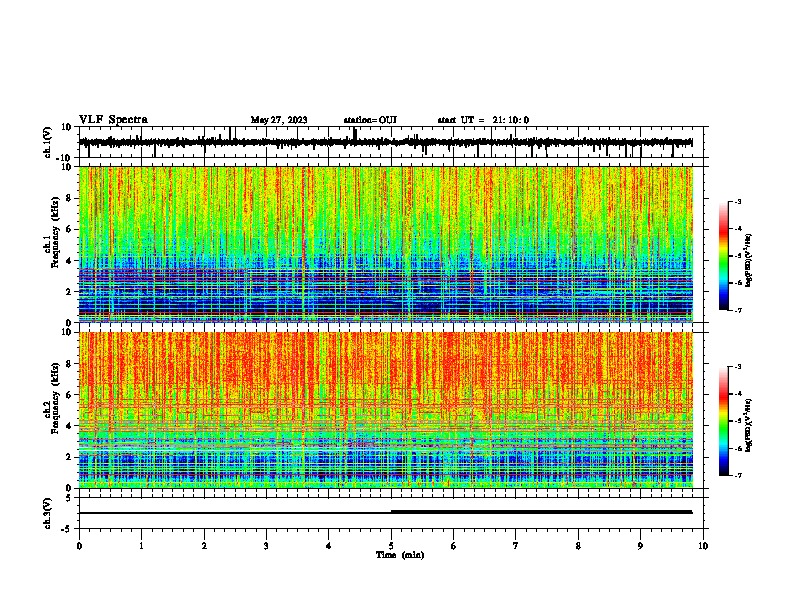
Task: Click time axis tick label "7"
Action: pyautogui.click(x=516, y=546)
